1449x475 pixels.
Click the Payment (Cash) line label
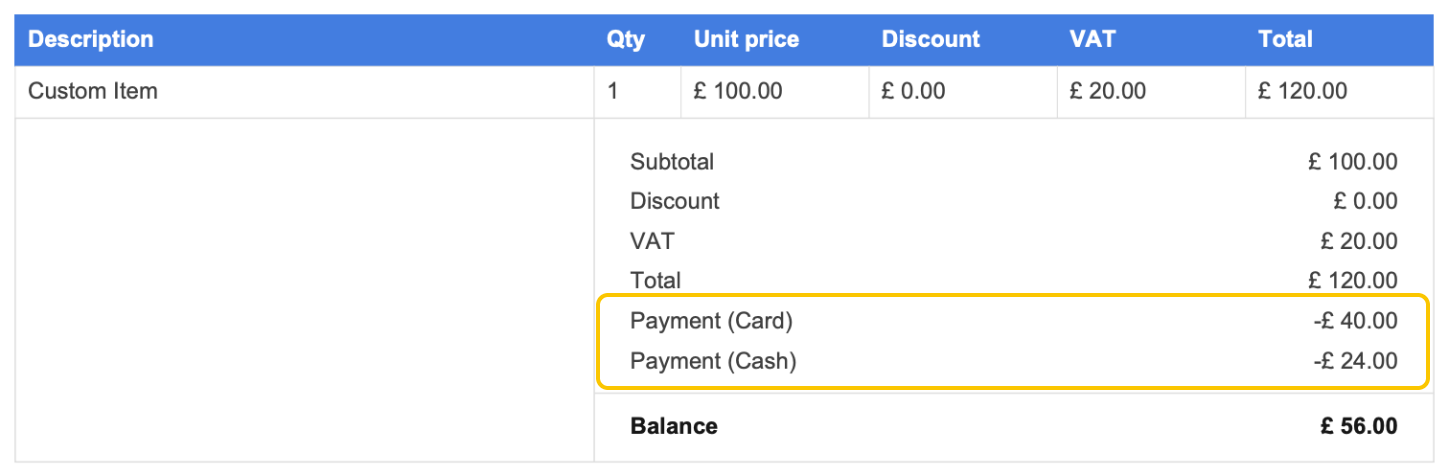point(713,361)
